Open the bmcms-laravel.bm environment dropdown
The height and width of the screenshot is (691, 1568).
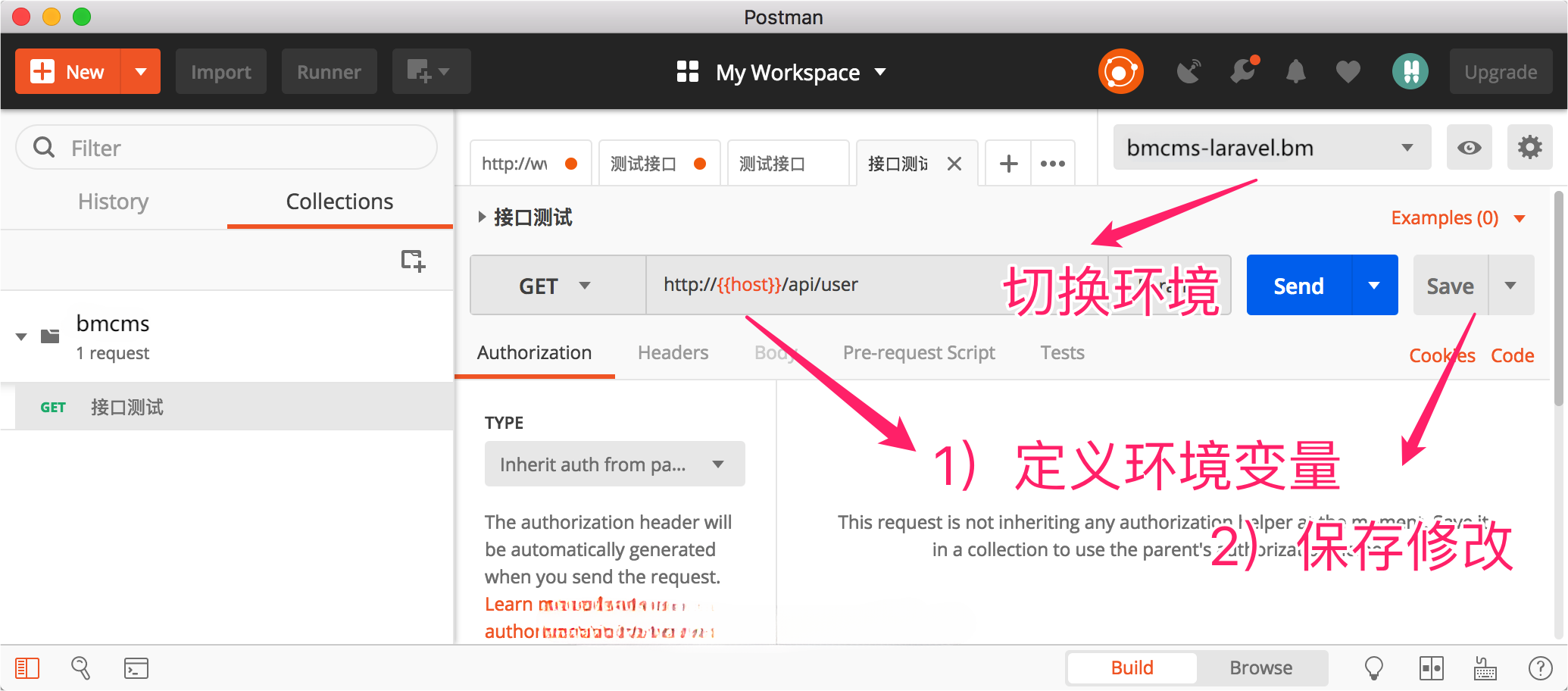1272,147
